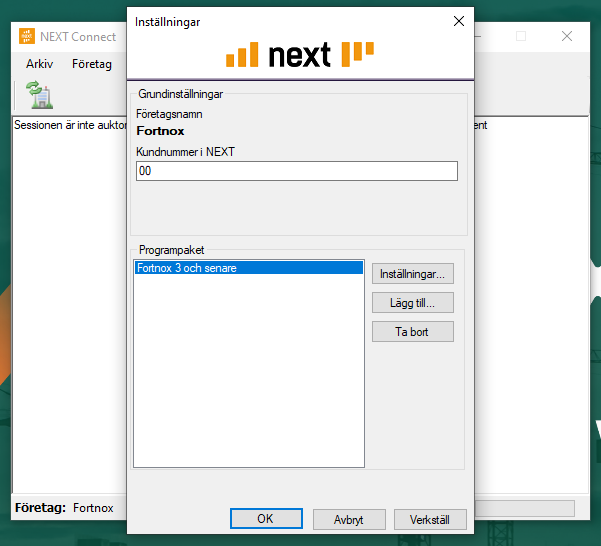The height and width of the screenshot is (546, 601).
Task: Close the NEXT Connect main window
Action: (x=567, y=36)
